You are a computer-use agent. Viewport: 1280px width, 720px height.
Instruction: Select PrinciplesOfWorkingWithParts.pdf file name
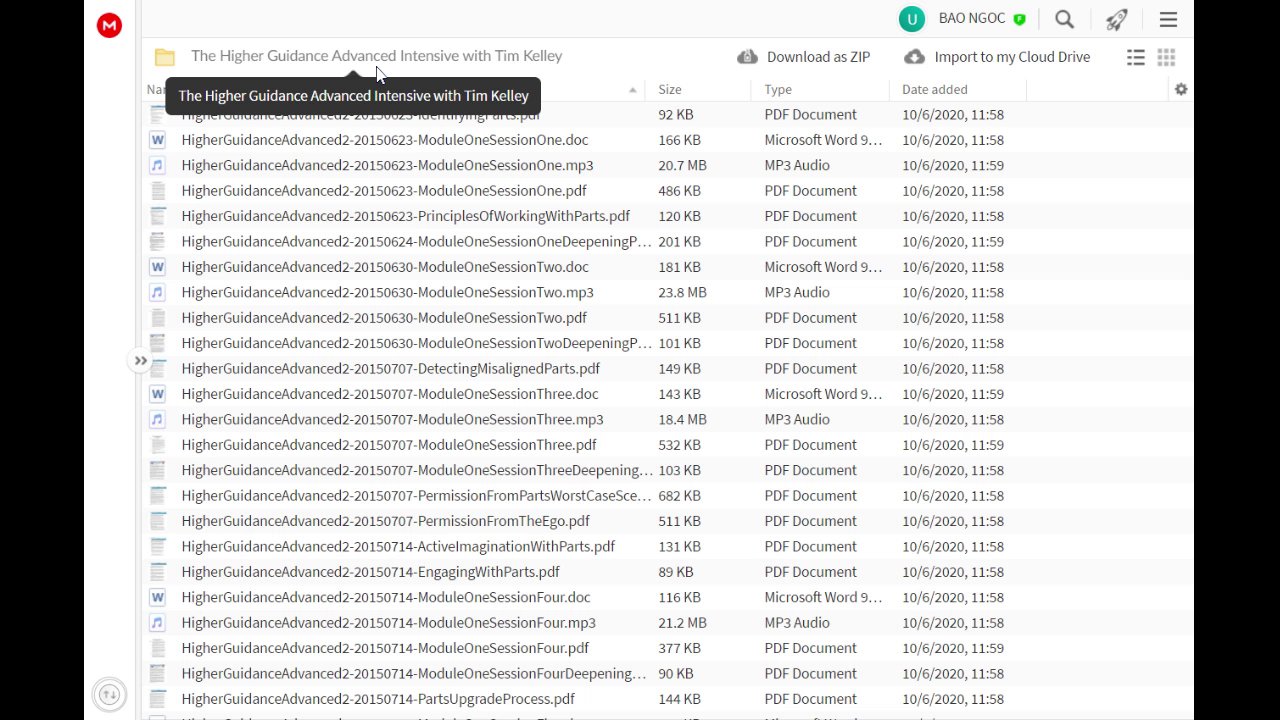click(406, 216)
